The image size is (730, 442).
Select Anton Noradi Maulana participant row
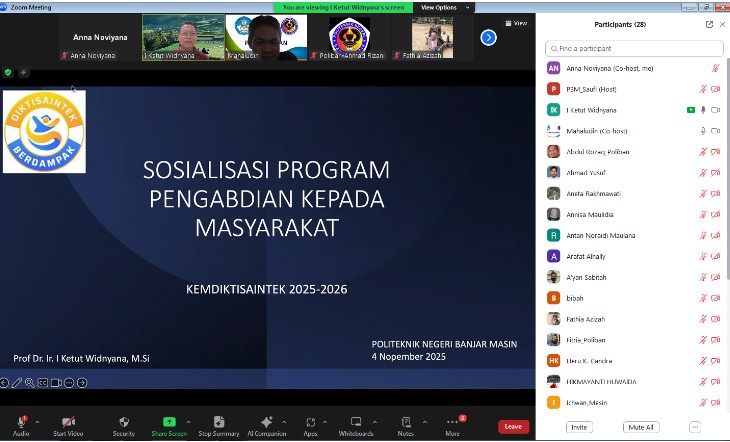click(x=634, y=236)
